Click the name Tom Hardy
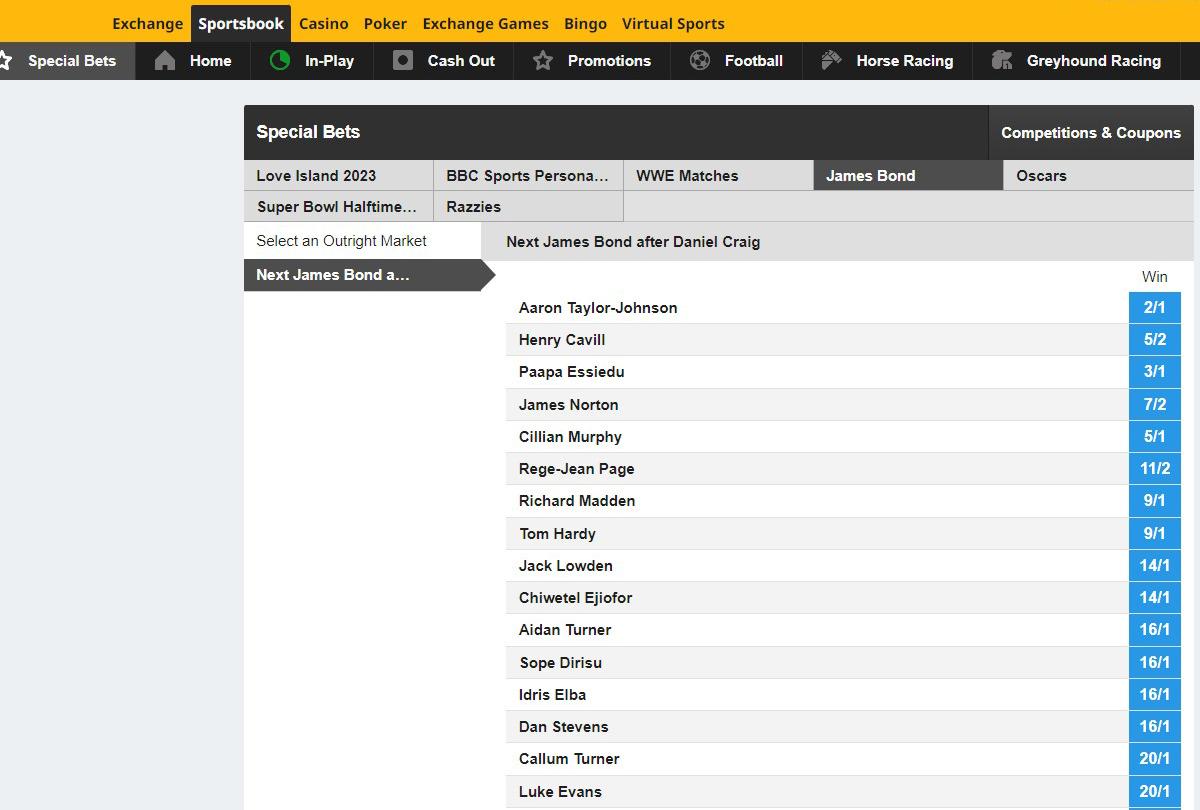 [x=557, y=533]
